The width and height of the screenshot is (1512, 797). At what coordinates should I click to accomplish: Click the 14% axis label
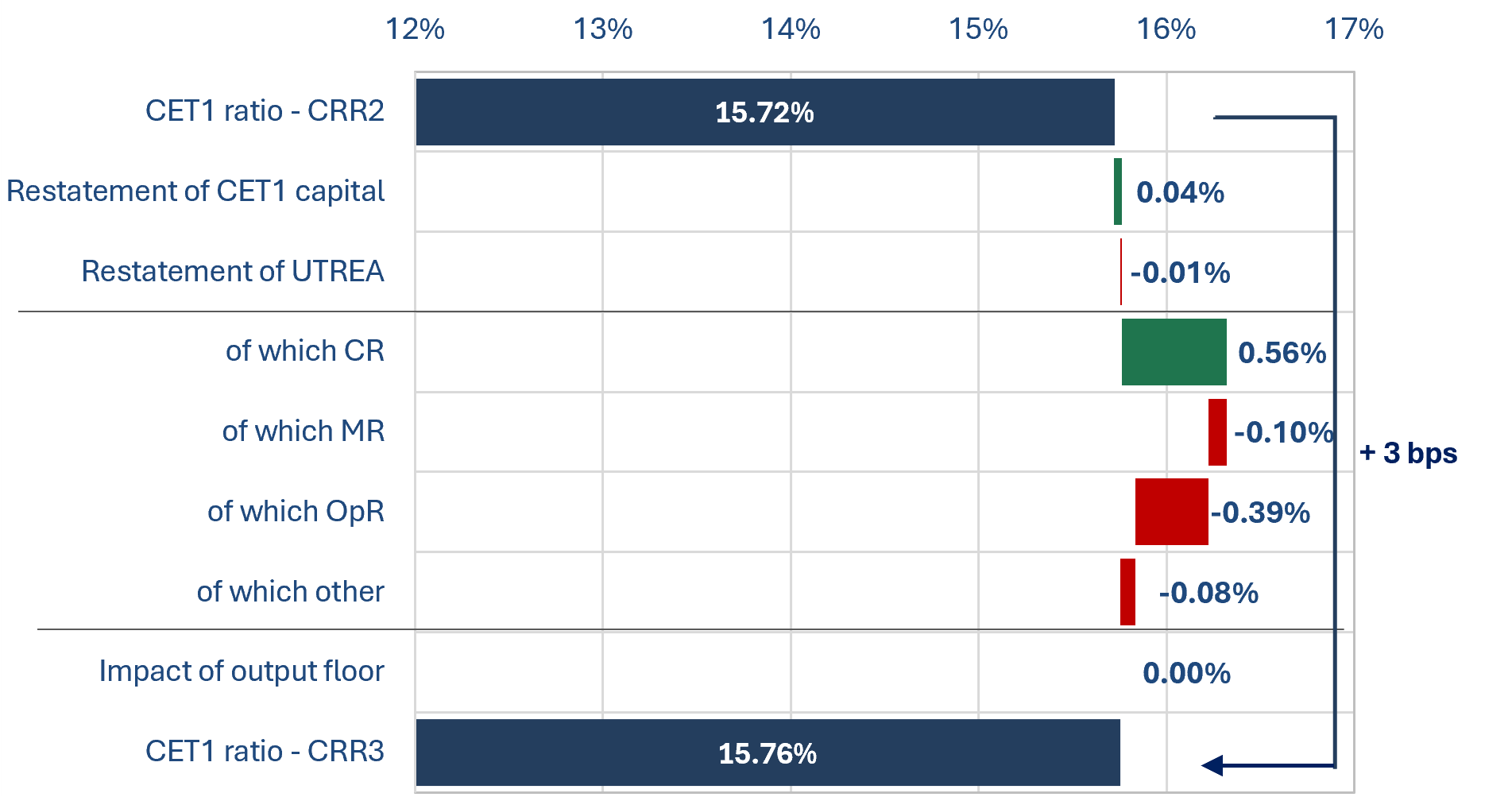pyautogui.click(x=791, y=29)
